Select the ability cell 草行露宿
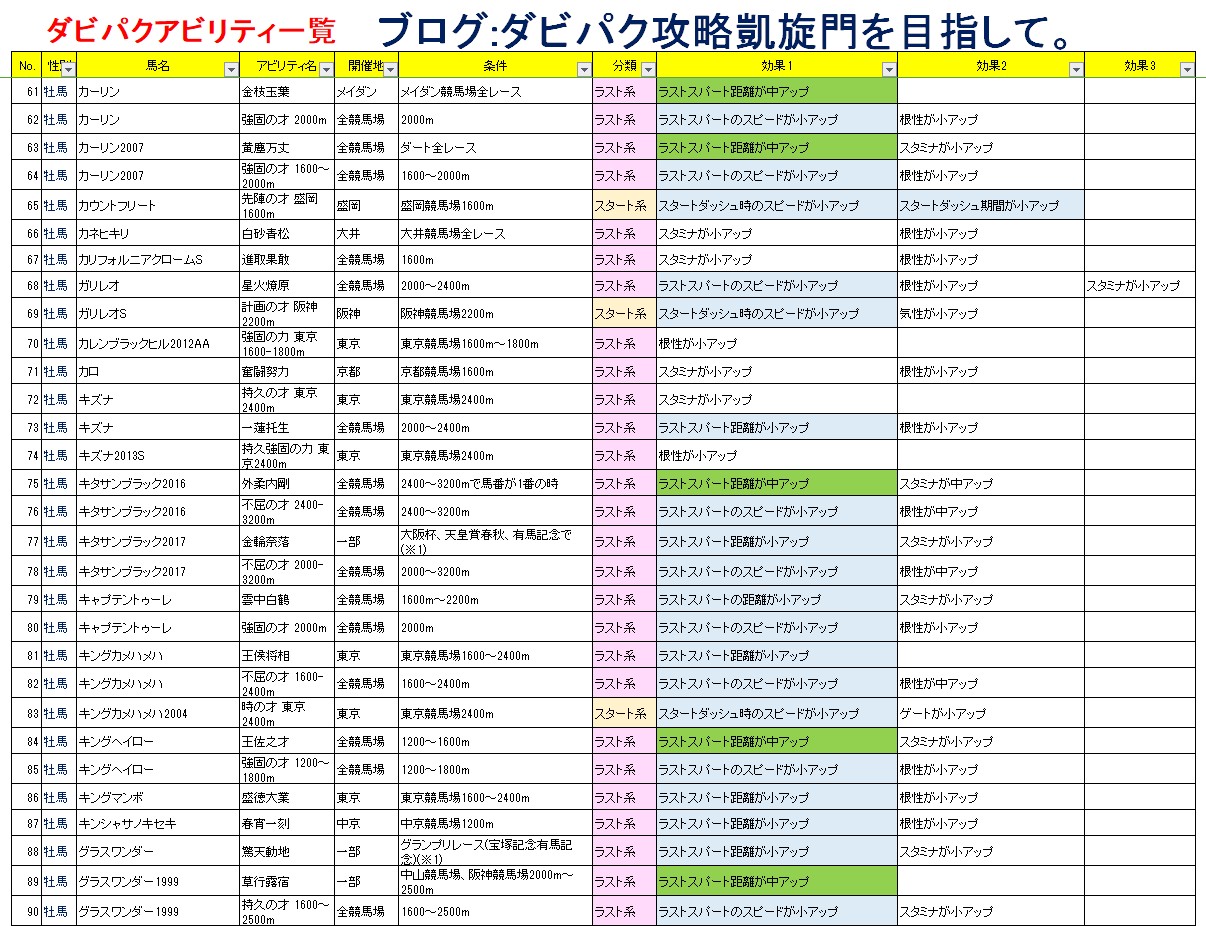Viewport: 1206px width, 926px height. [x=287, y=882]
